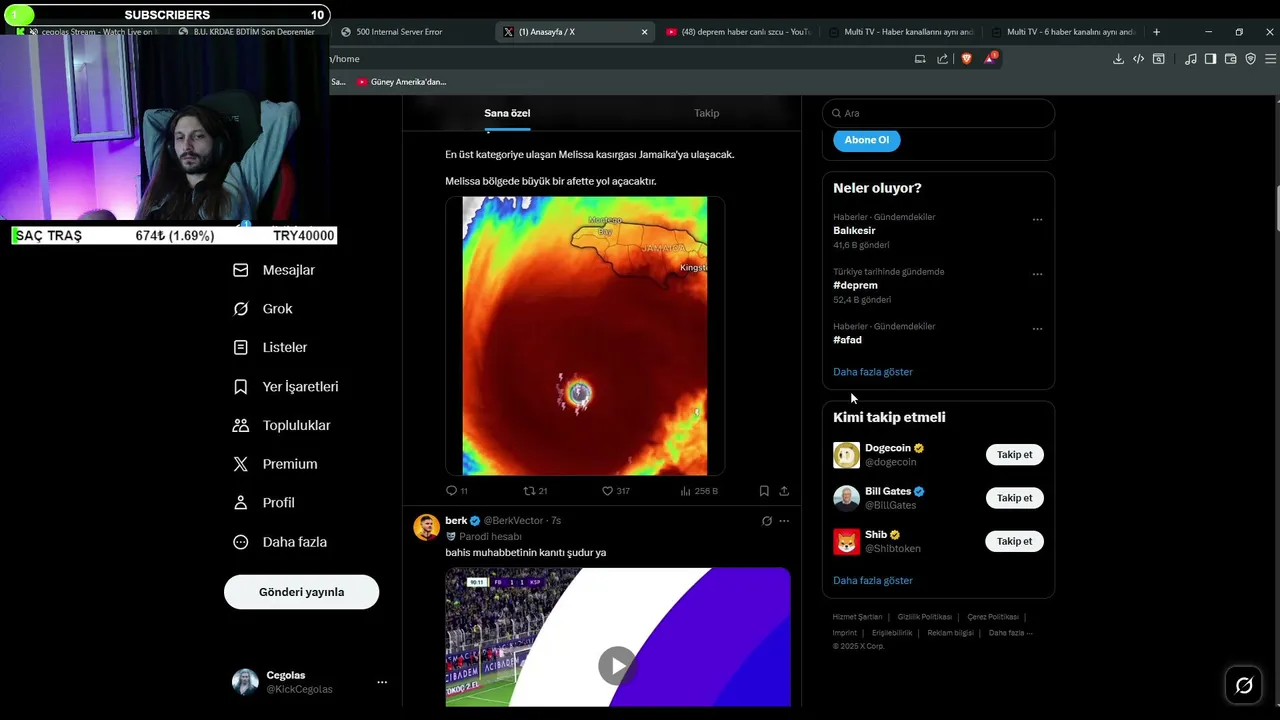
Task: Follow Dogecoin with Takip et
Action: [1014, 455]
